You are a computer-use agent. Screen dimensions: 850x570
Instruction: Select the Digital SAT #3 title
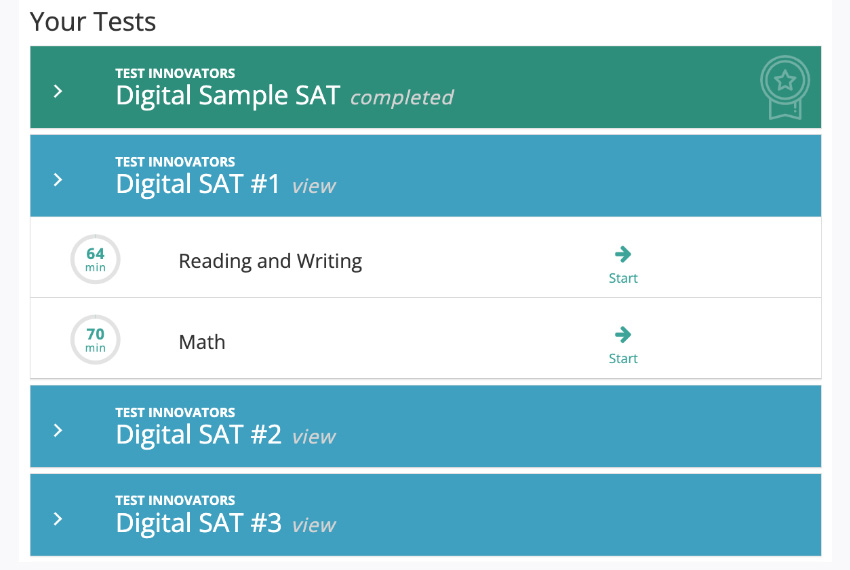click(198, 523)
